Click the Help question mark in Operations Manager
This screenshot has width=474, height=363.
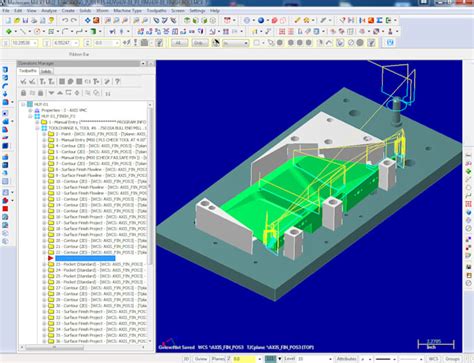coord(117,81)
